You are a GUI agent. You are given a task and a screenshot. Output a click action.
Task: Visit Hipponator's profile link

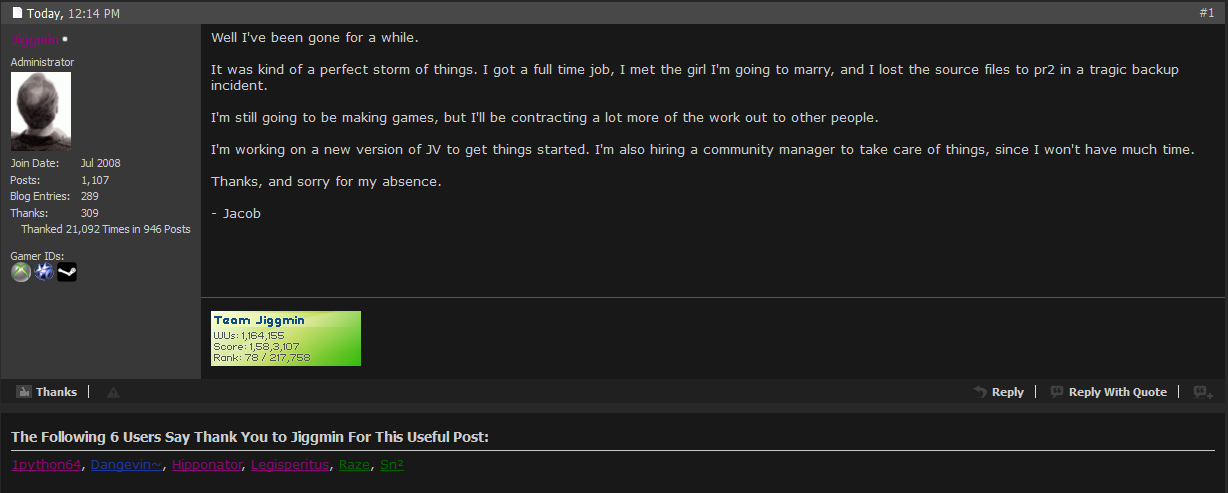point(206,465)
